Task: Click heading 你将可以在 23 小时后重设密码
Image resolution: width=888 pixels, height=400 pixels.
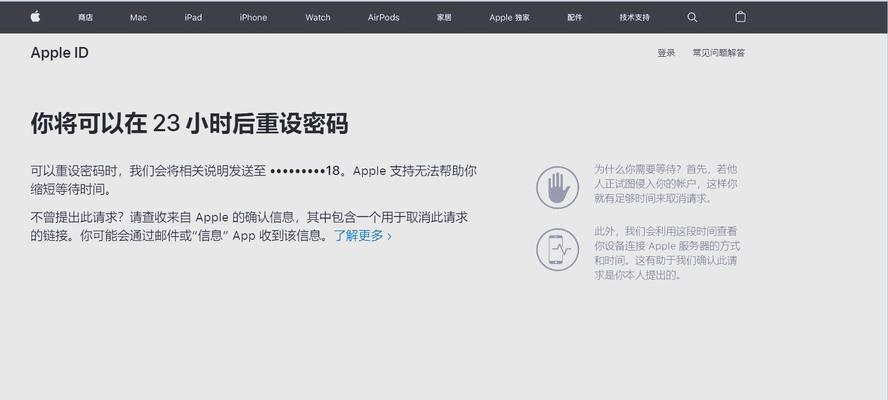Action: coord(189,124)
